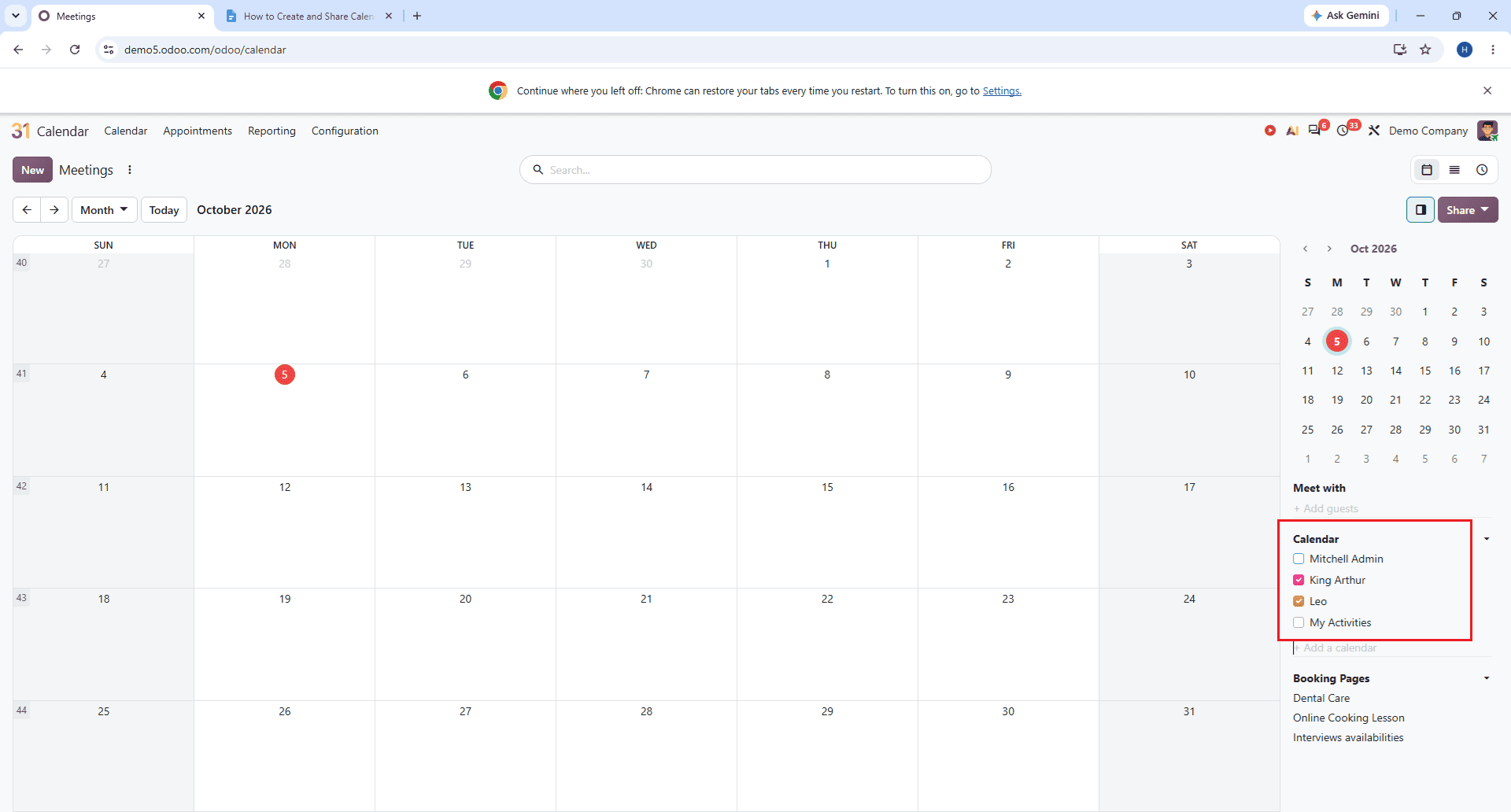Open the activities clock icon

pos(1343,131)
